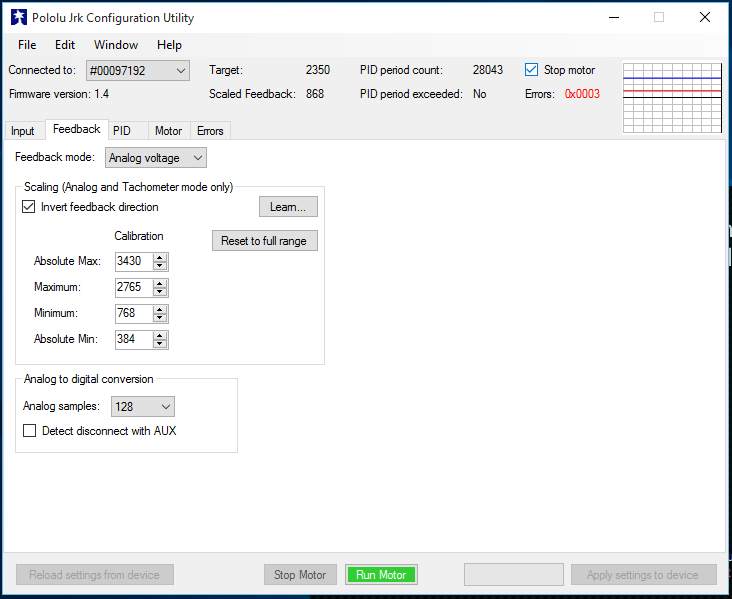Screen dimensions: 732x599
Task: Close the Jrk Configuration Utility window
Action: coord(705,18)
